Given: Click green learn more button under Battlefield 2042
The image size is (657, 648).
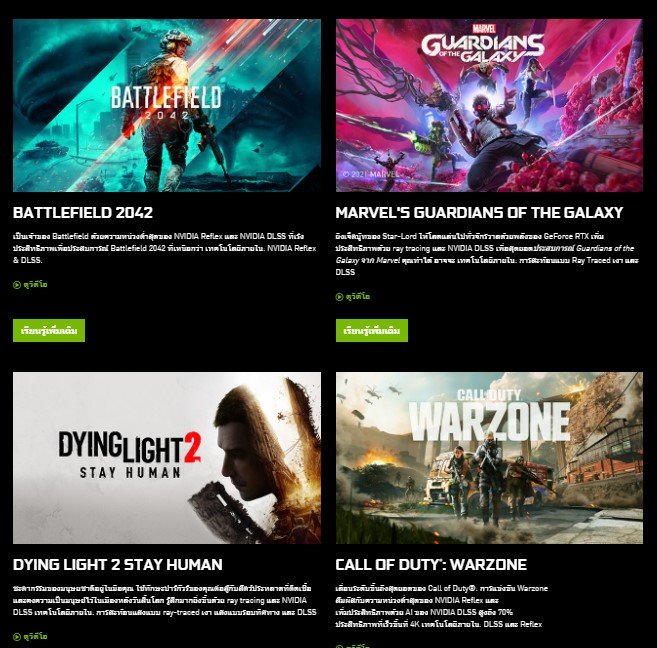Looking at the screenshot, I should (x=49, y=330).
